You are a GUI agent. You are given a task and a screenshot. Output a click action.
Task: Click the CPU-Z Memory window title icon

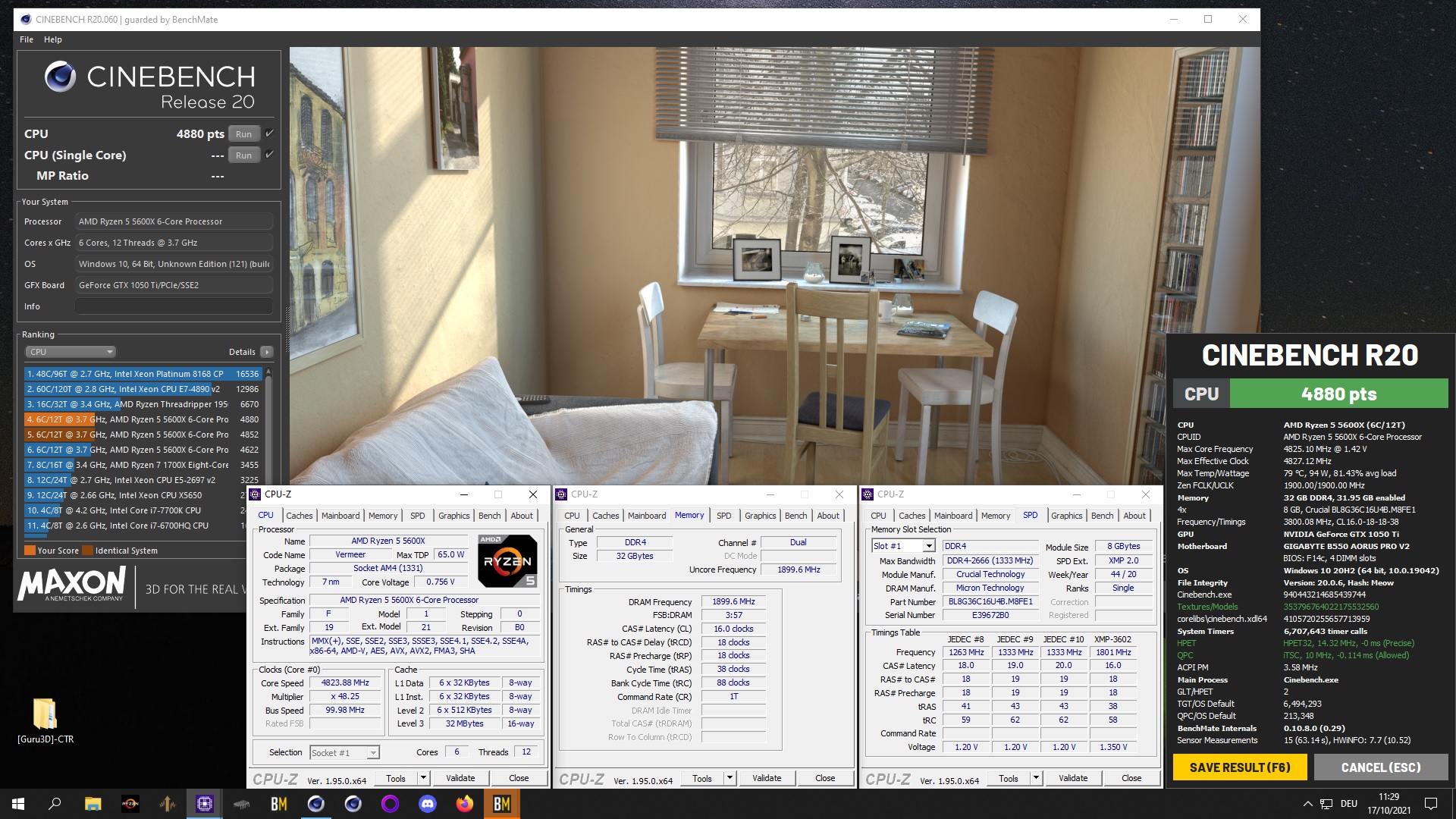coord(562,494)
